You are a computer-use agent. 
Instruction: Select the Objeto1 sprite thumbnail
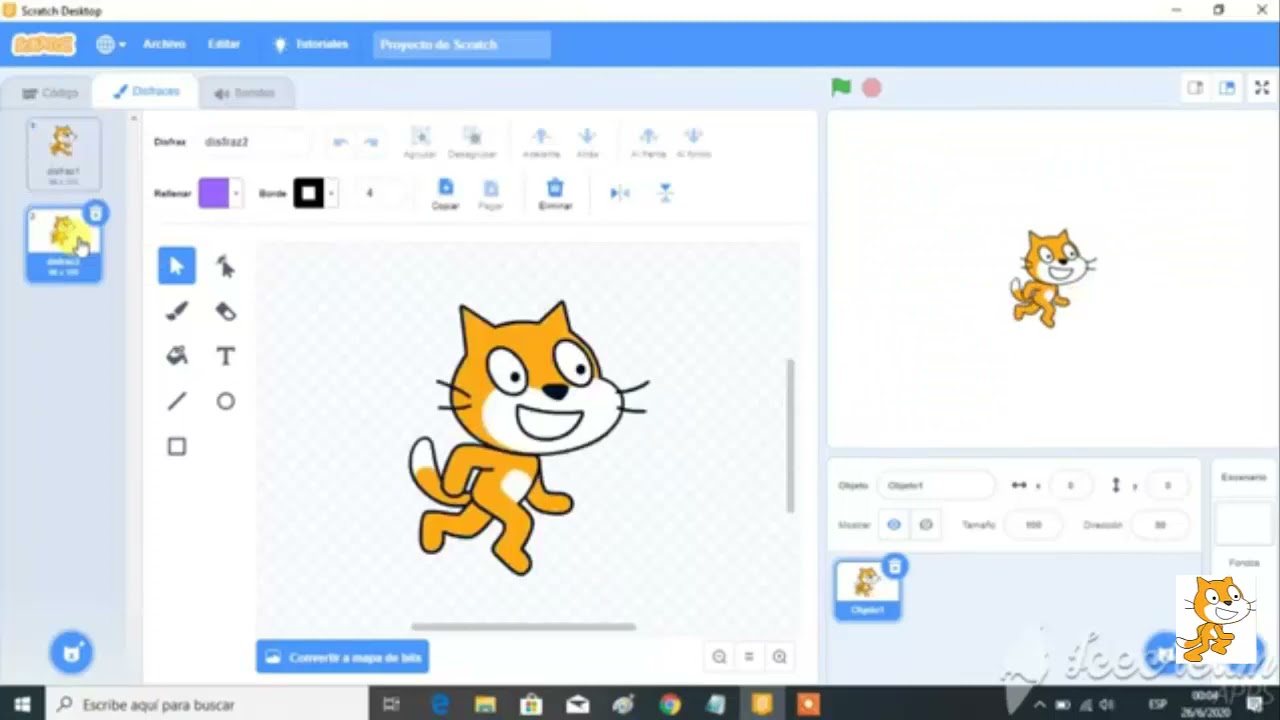tap(868, 589)
